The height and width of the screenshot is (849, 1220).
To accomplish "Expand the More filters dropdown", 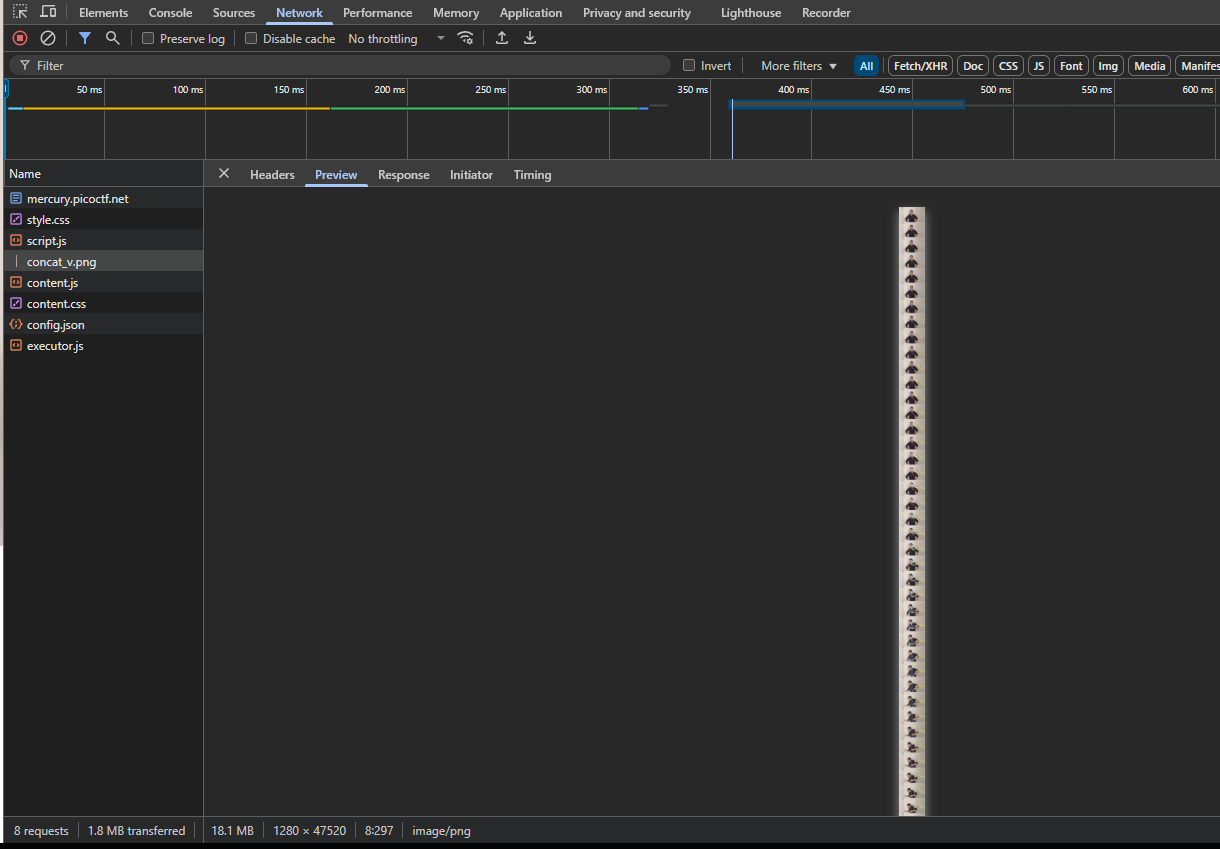I will pyautogui.click(x=798, y=66).
